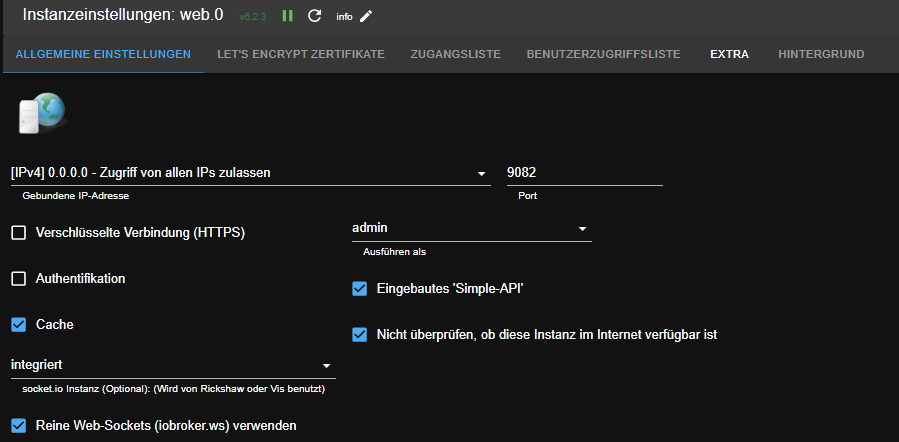Click the pencil edit icon
Viewport: 899px width, 442px height.
point(366,16)
